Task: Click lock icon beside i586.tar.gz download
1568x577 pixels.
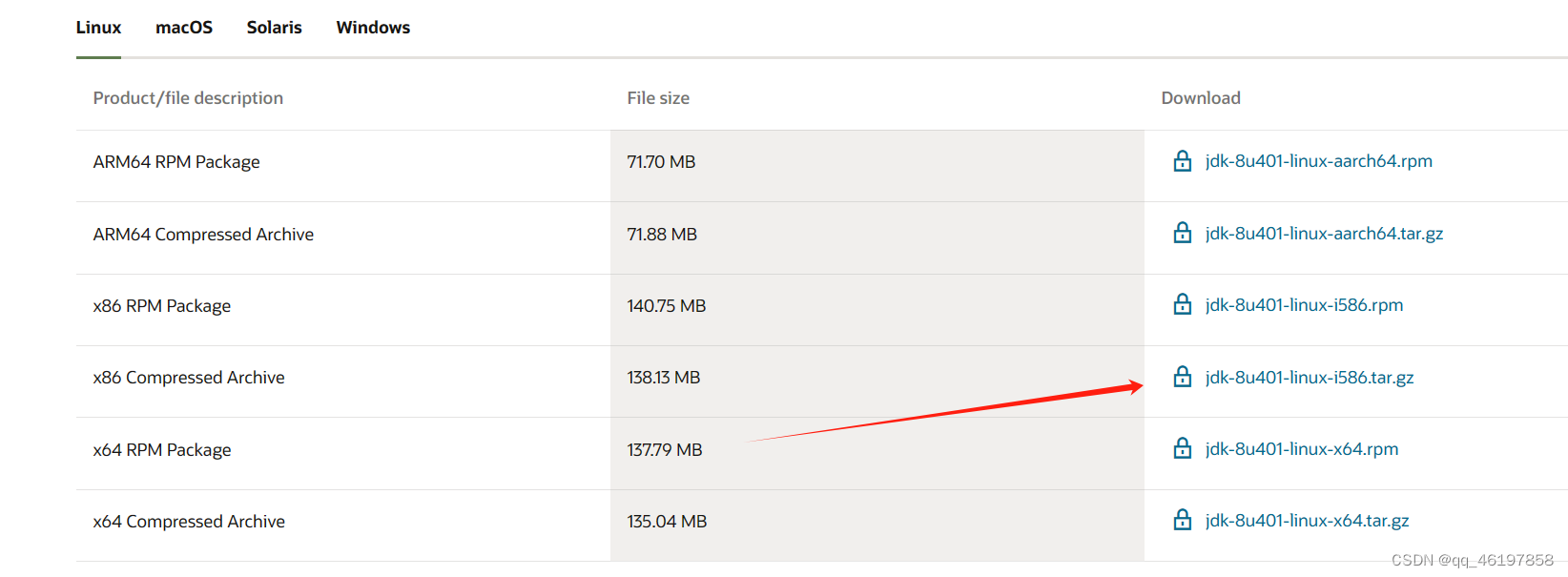Action: coord(1182,377)
